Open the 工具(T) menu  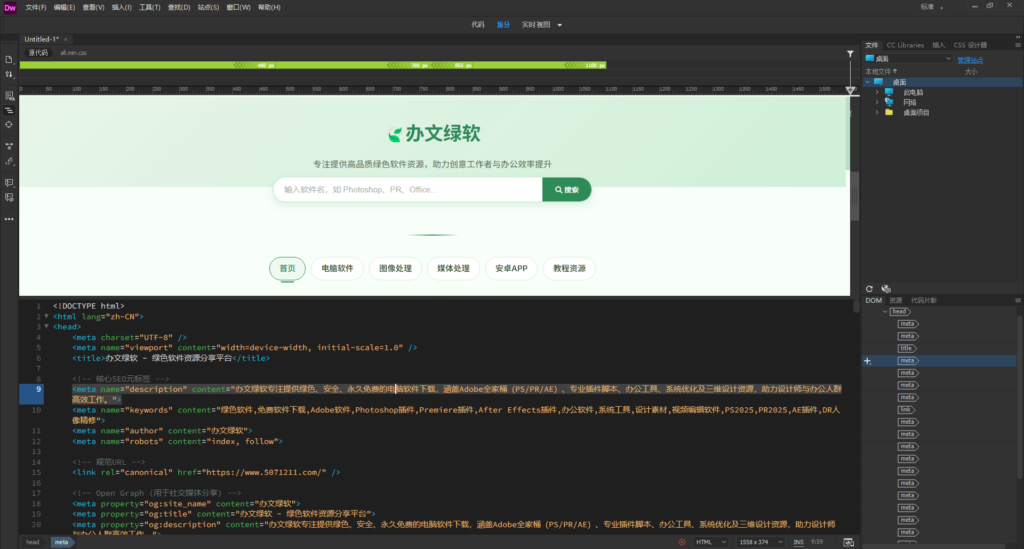(150, 7)
